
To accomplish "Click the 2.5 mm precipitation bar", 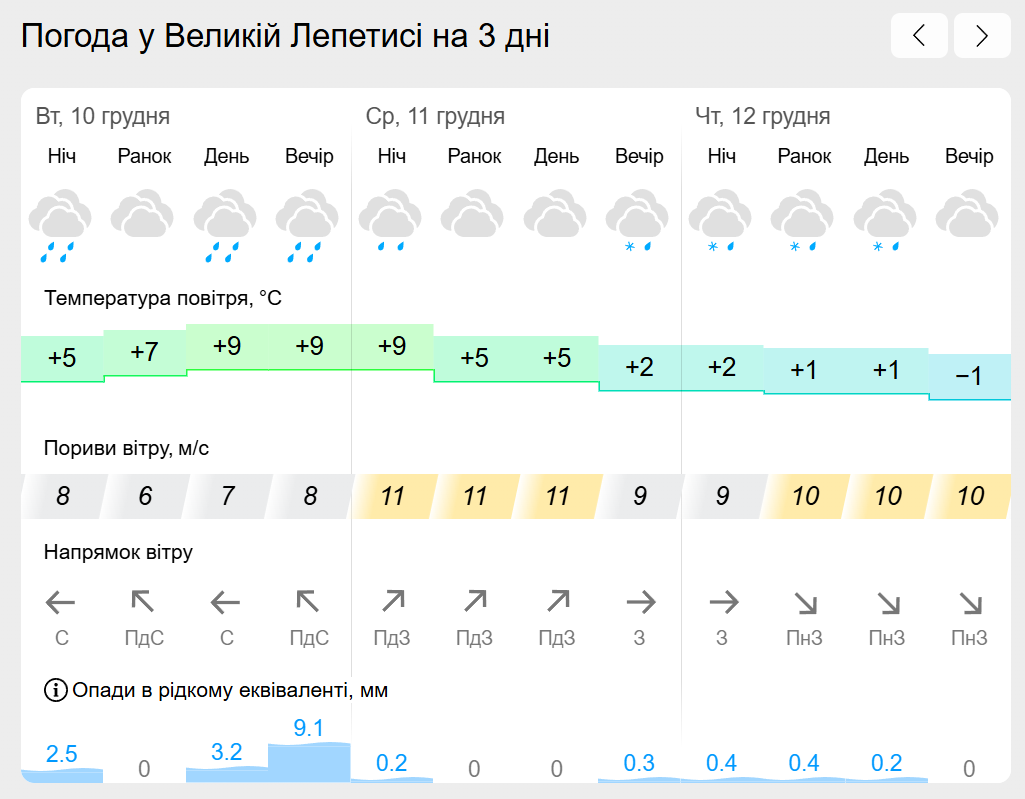I will point(62,775).
